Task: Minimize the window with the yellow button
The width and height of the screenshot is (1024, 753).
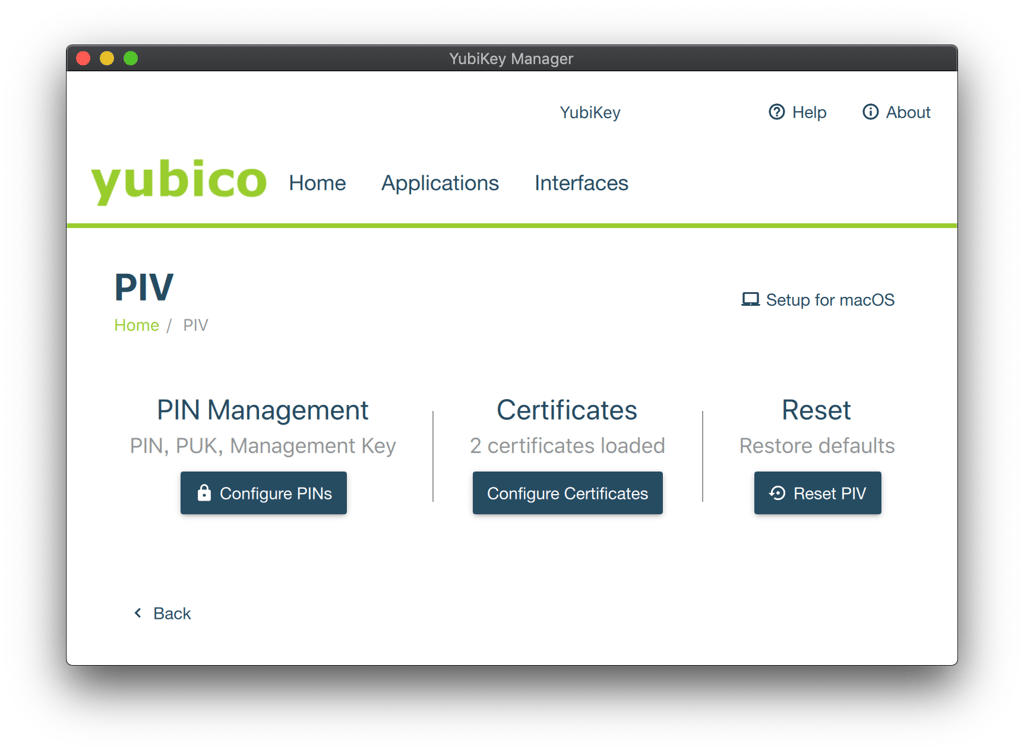Action: tap(107, 59)
